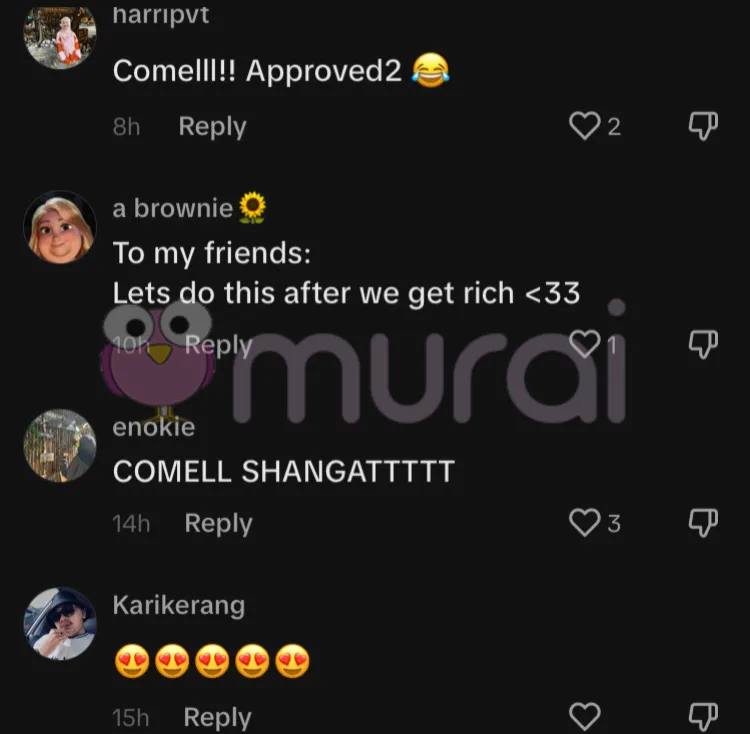Open a brownie's cartoon avatar
This screenshot has height=734, width=750.
tap(60, 227)
